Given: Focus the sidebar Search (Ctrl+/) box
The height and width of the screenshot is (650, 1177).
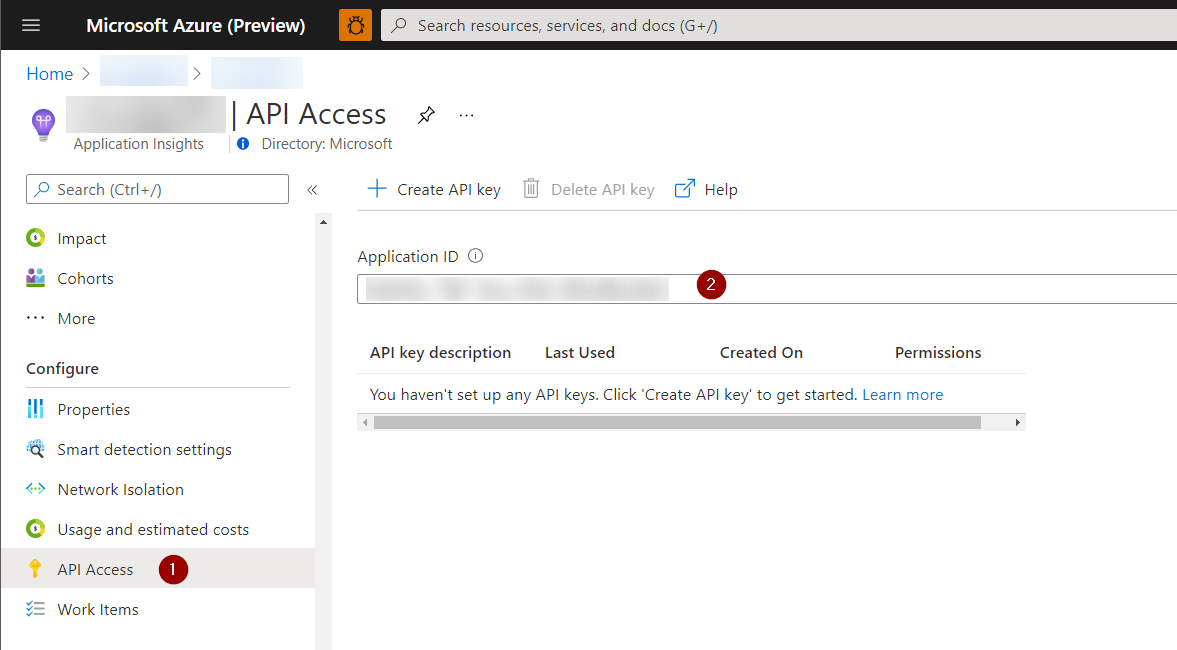Looking at the screenshot, I should (157, 189).
